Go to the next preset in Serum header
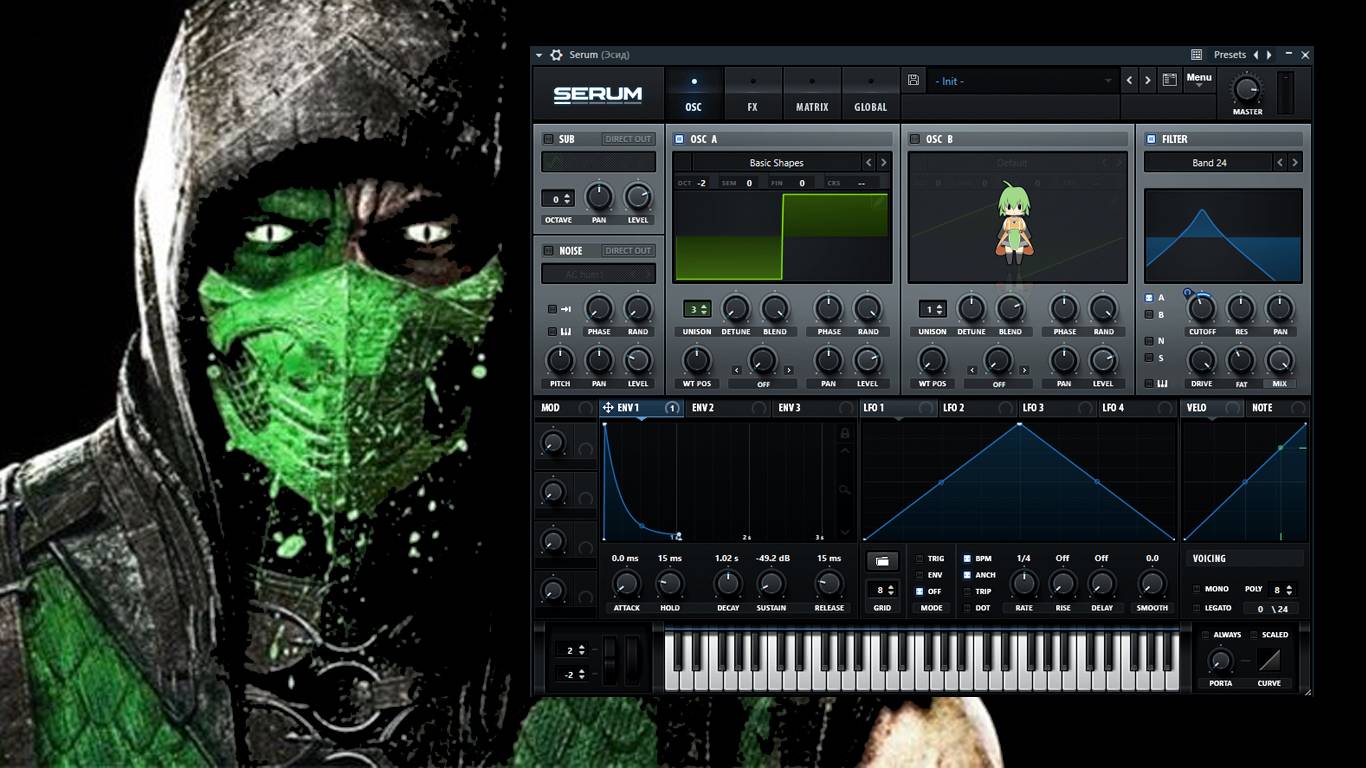This screenshot has height=768, width=1366. pyautogui.click(x=1147, y=81)
